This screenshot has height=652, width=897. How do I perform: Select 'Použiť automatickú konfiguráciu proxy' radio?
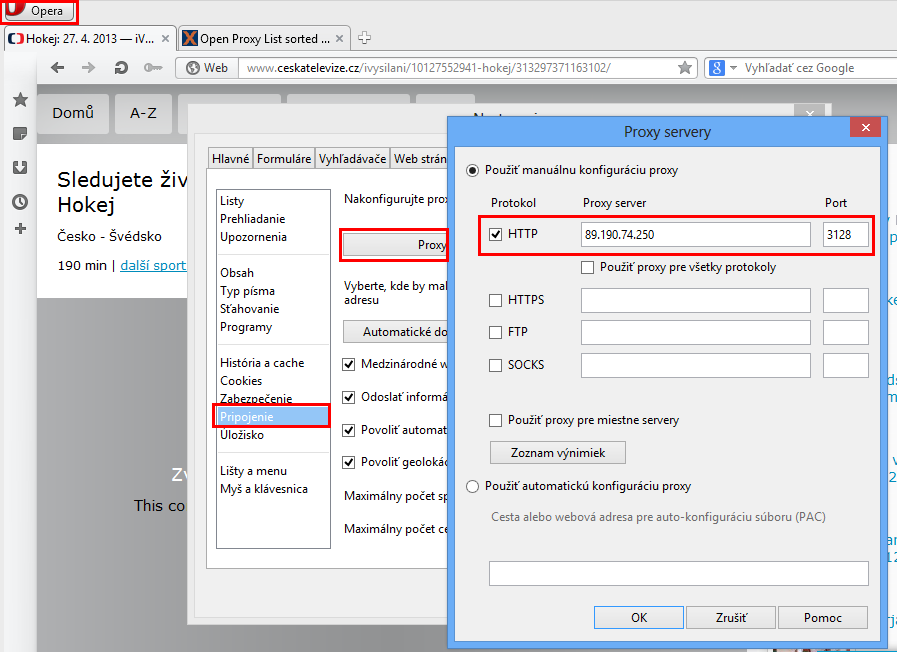(472, 486)
